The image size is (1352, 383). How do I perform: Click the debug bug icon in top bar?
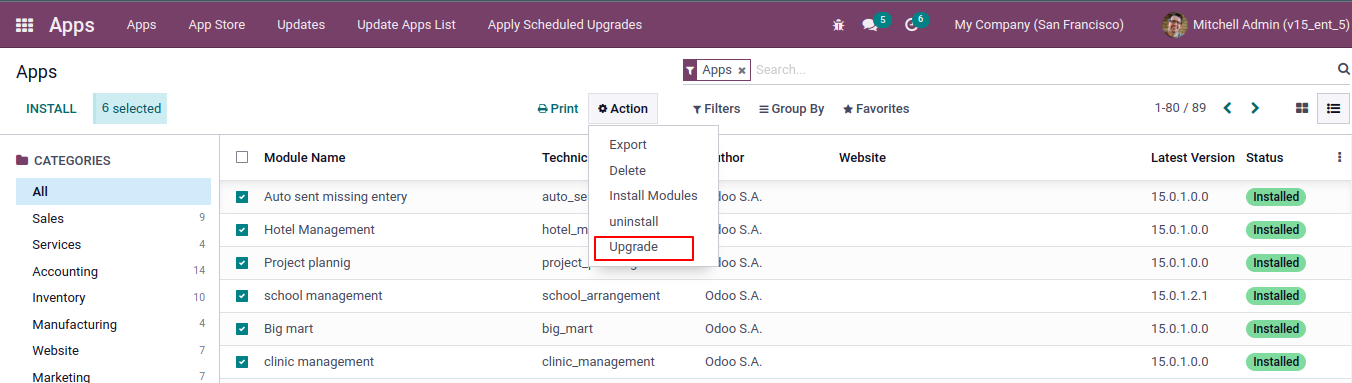[838, 25]
